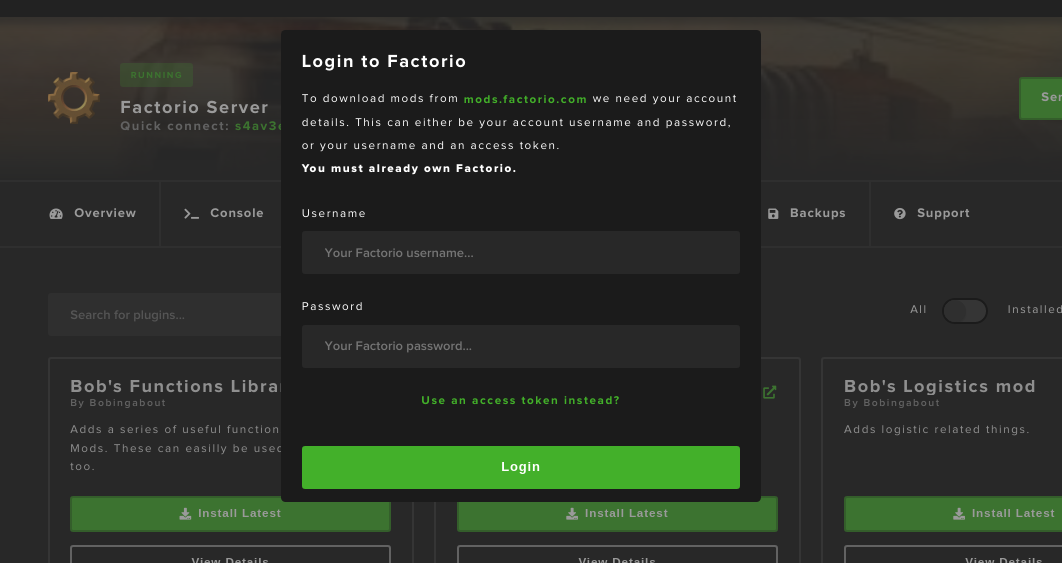Image resolution: width=1062 pixels, height=563 pixels.
Task: Open the Overview tab
Action: coord(93,213)
